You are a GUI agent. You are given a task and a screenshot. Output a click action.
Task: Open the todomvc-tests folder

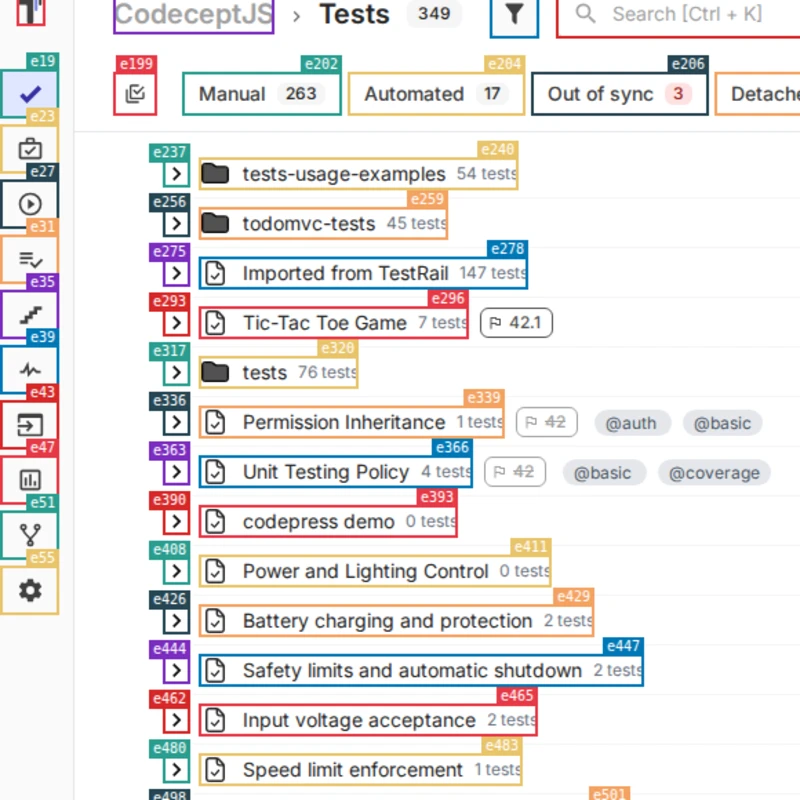point(323,223)
